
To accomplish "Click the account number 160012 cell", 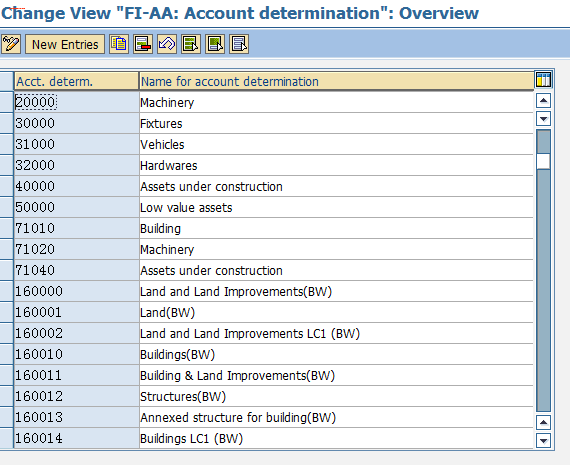I will [76, 396].
